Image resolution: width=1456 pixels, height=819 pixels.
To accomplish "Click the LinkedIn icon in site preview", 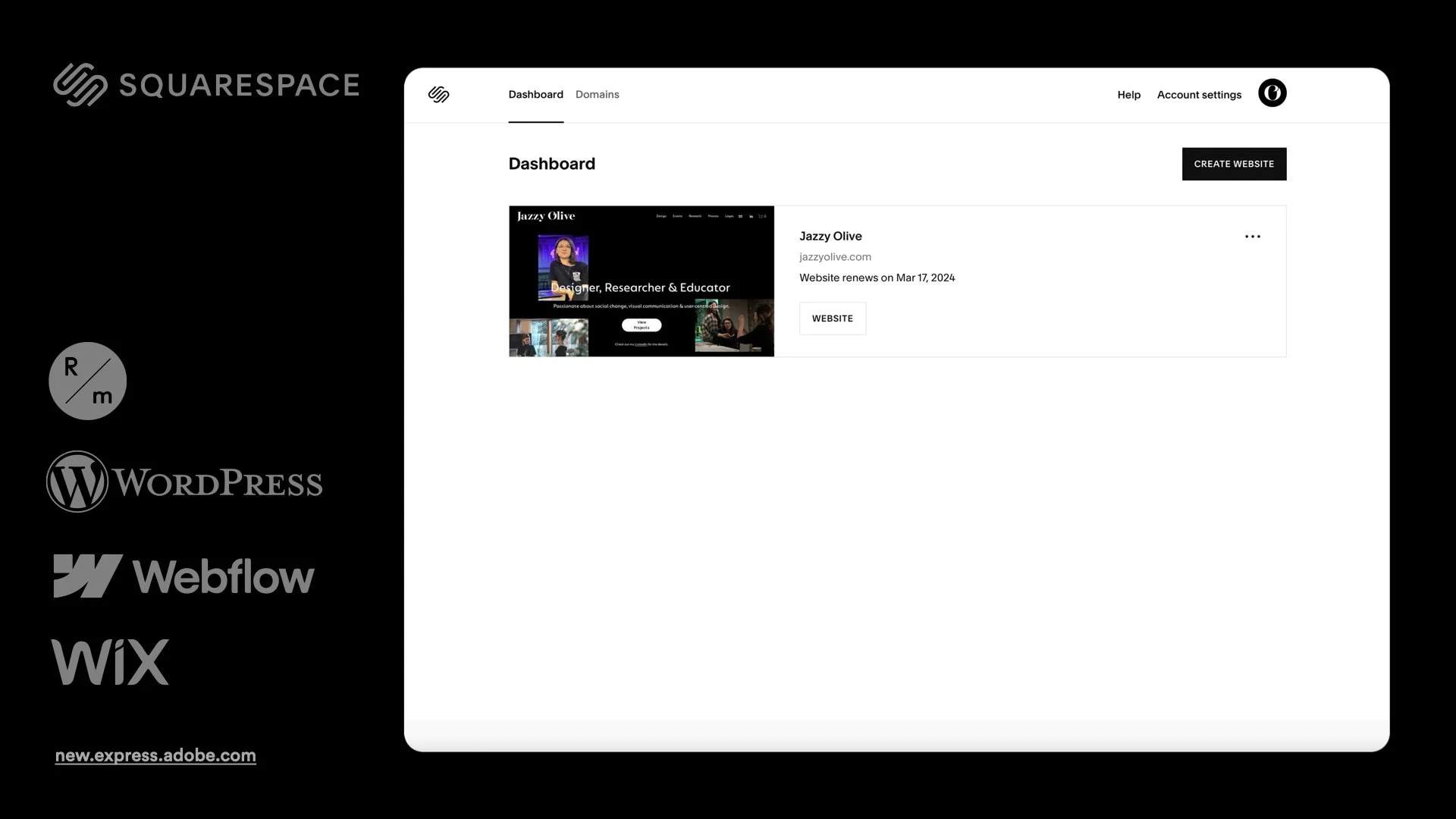I will click(752, 216).
